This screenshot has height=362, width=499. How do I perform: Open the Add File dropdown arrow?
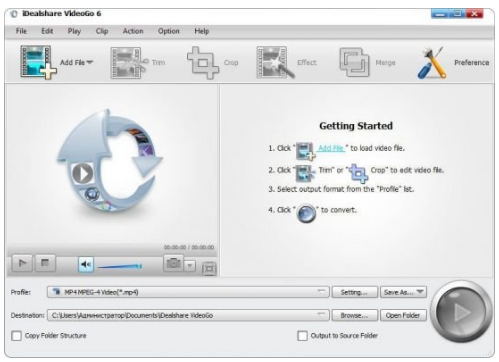(90, 62)
